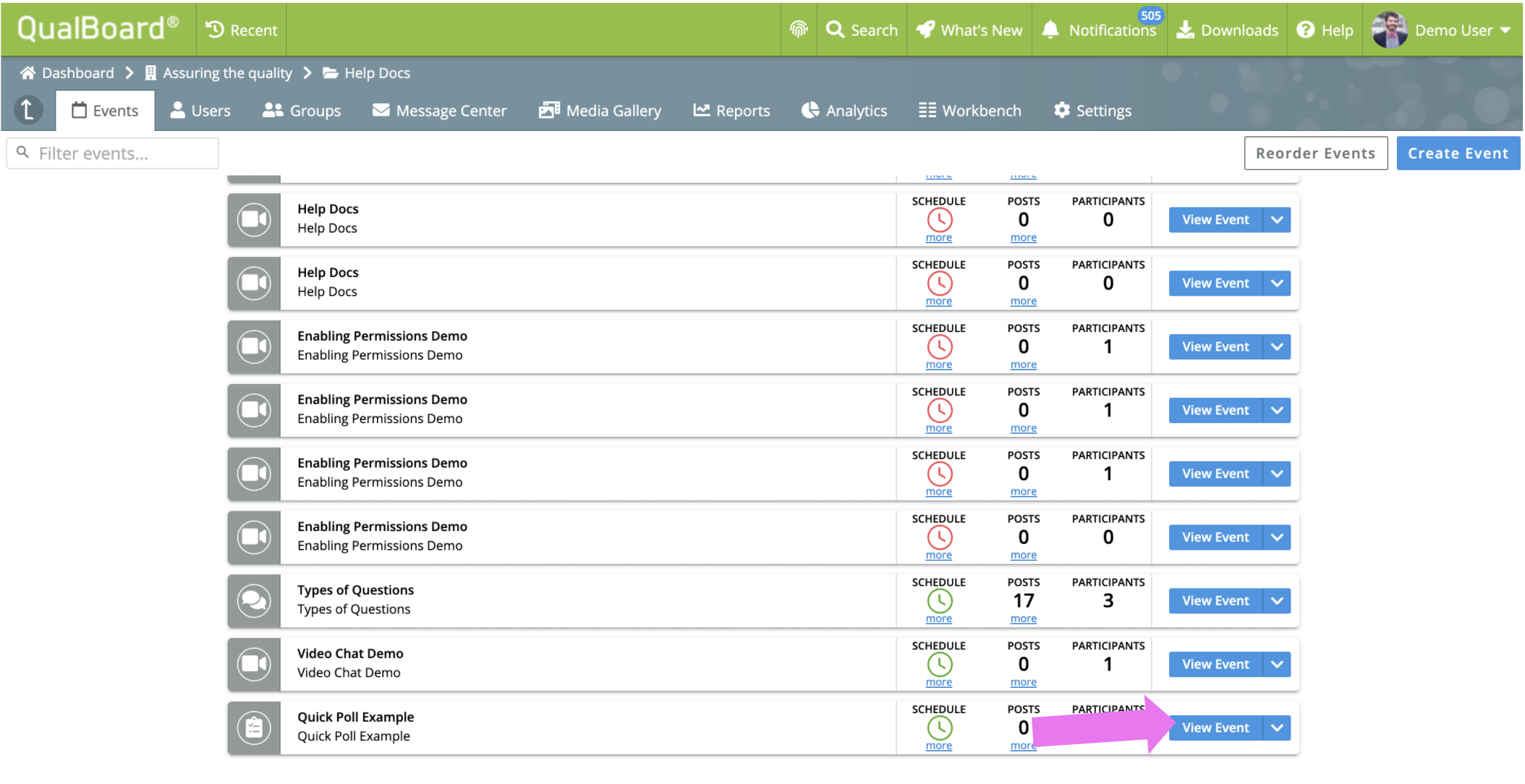Open the Analytics tab
The image size is (1525, 784).
tap(844, 111)
